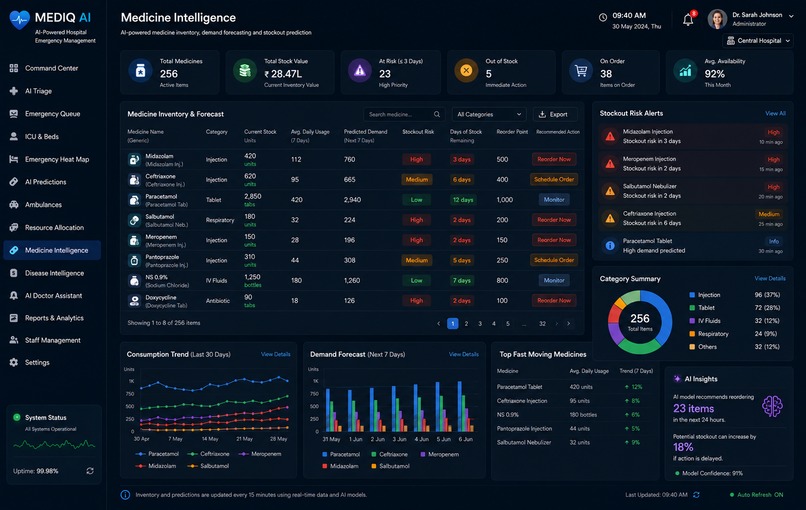Click Monitor for Paracetamol
This screenshot has width=806, height=510.
point(554,199)
